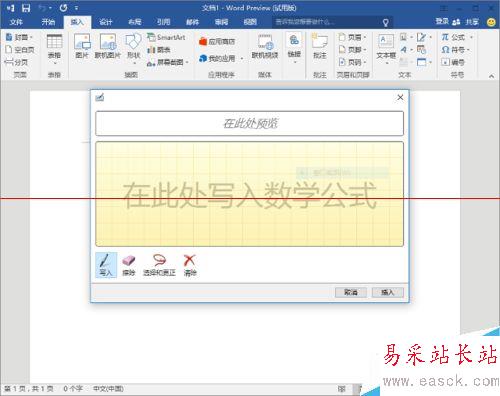Expand the 我的应用 dropdown arrow
Screen dimensions: 500x396
coord(242,59)
